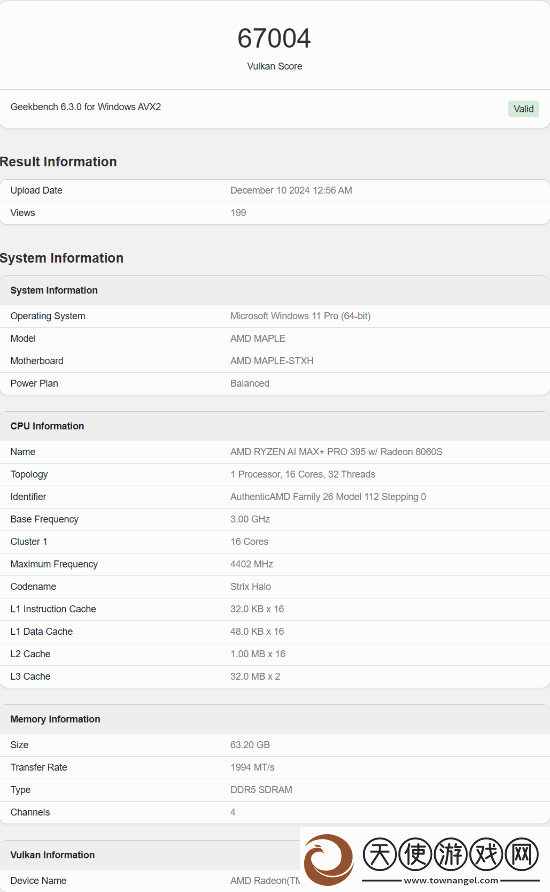This screenshot has height=892, width=550.
Task: Click the Memory Type value DDR5 SDRAM
Action: (261, 790)
